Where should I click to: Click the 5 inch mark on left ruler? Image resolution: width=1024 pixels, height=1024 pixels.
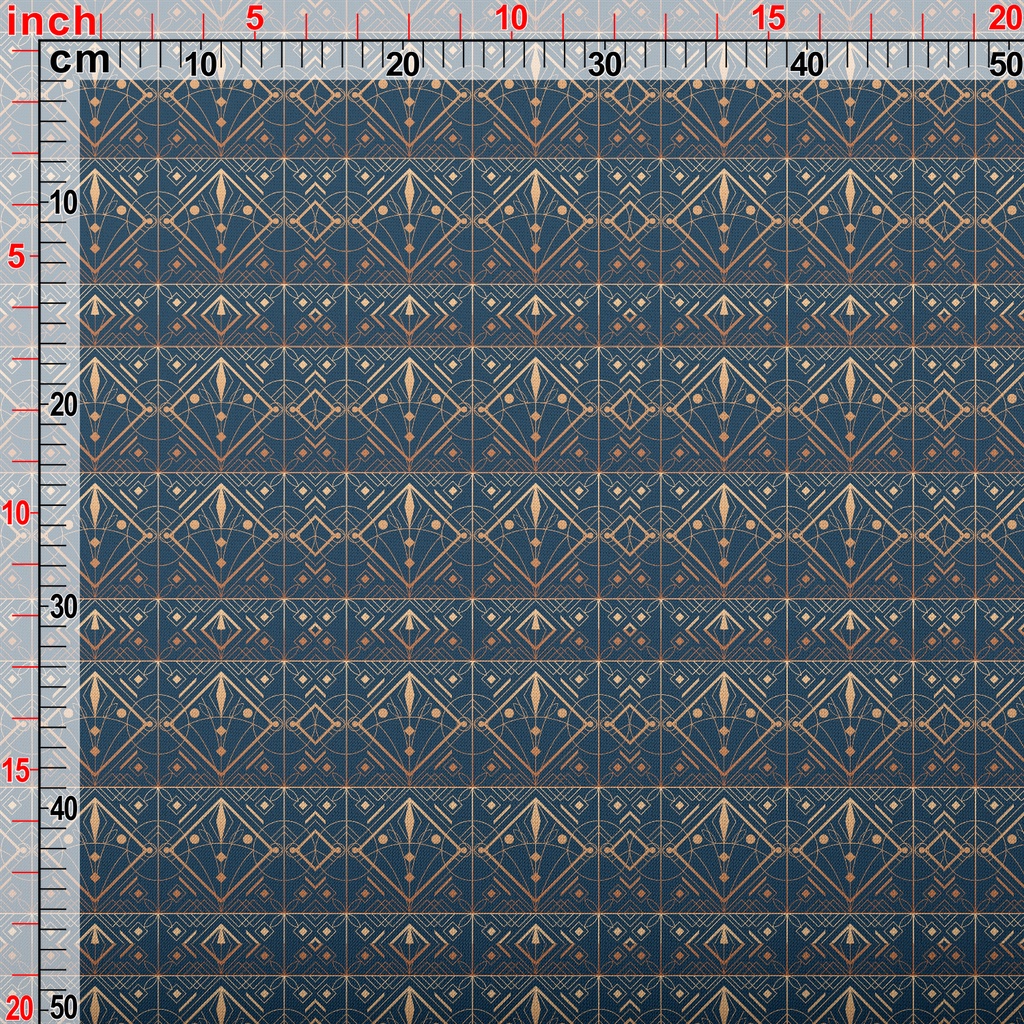click(17, 257)
